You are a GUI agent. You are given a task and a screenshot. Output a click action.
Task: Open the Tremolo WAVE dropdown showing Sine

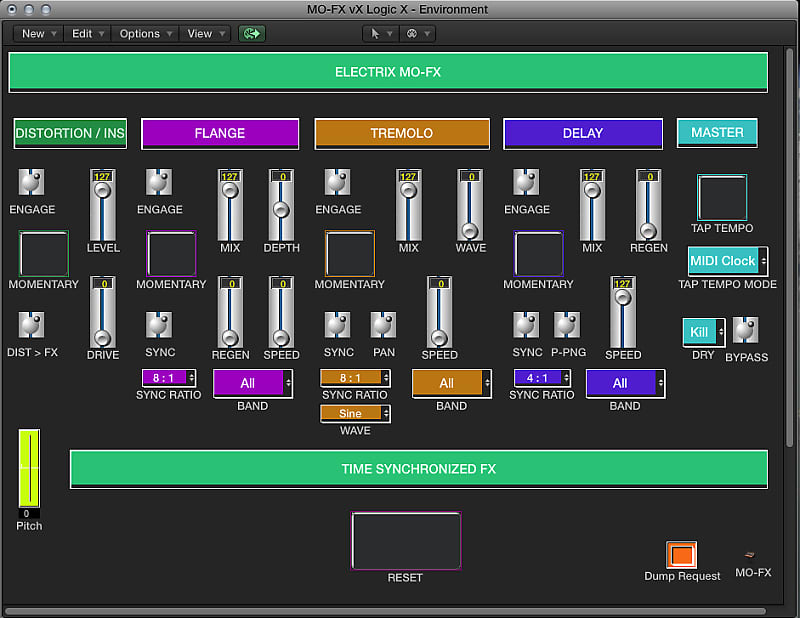point(355,413)
